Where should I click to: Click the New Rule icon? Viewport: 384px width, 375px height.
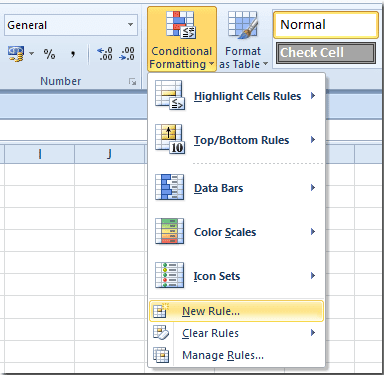(161, 311)
